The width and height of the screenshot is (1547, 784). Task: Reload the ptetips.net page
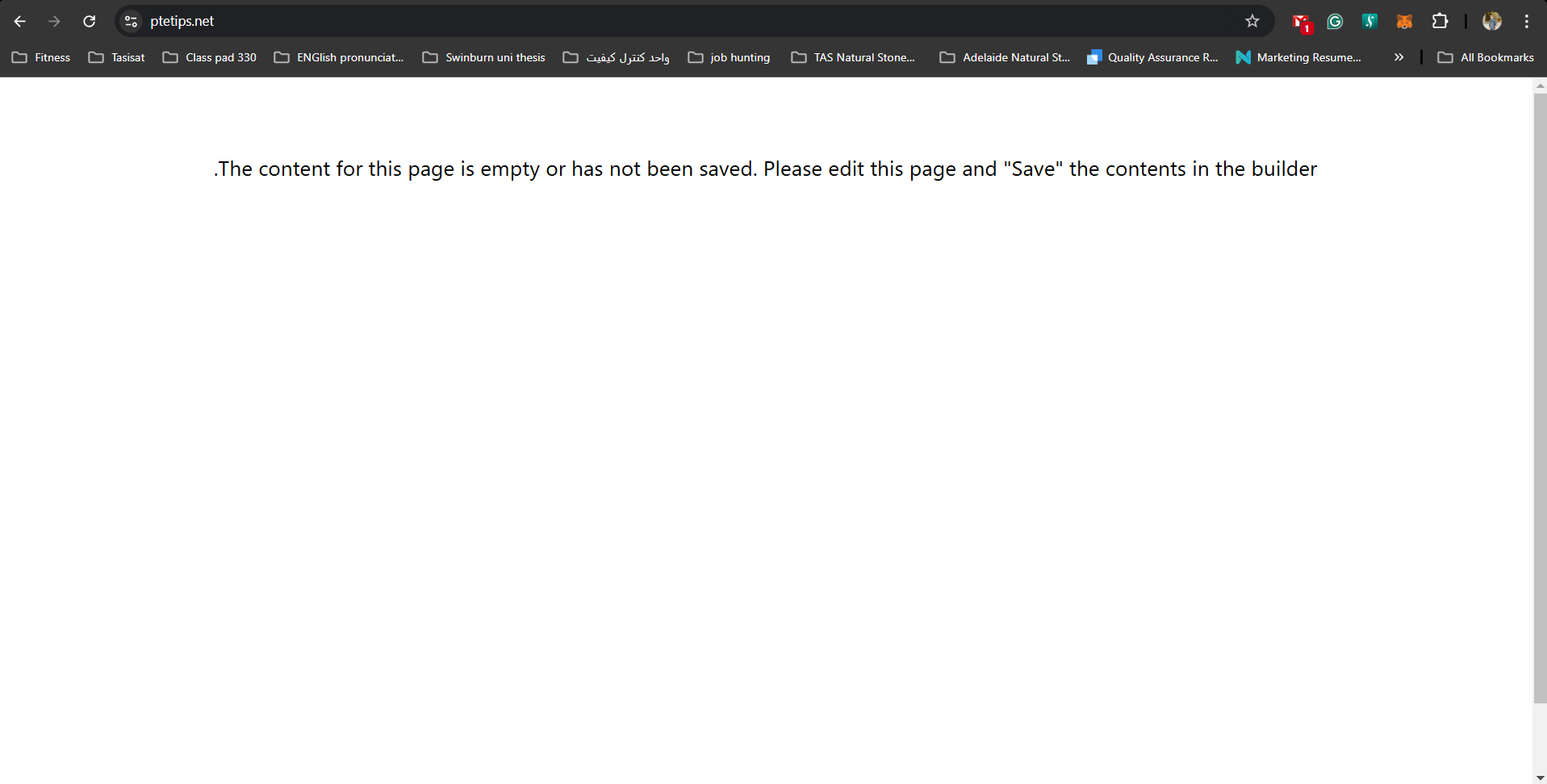click(x=90, y=22)
